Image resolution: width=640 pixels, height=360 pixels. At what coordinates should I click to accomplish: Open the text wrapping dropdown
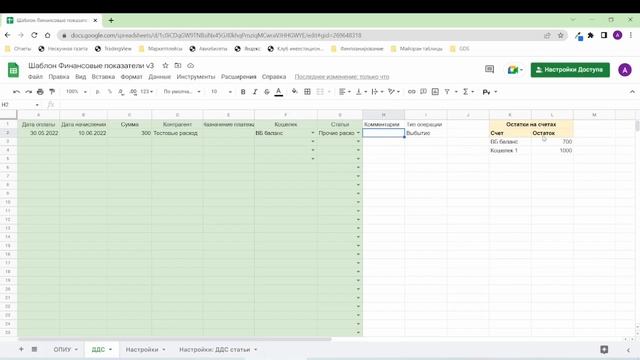(377, 92)
